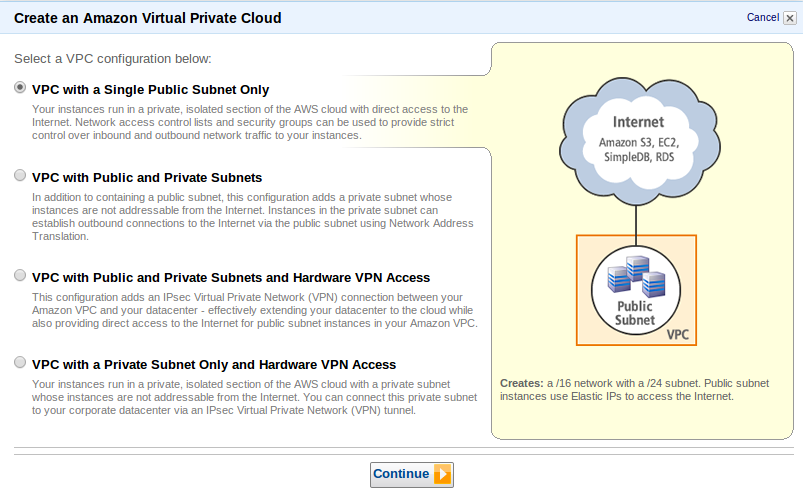Click the description mentioning network access control lists

[x=250, y=122]
